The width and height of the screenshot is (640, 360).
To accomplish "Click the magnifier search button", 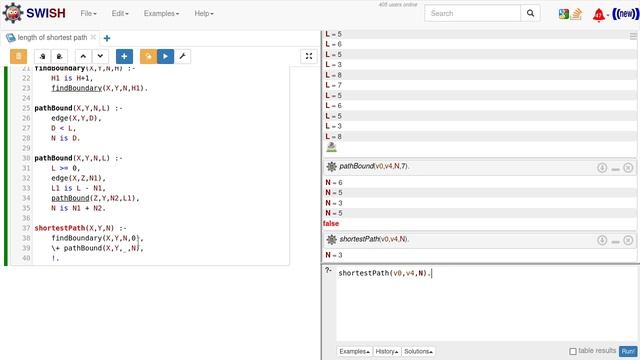I will [x=530, y=13].
